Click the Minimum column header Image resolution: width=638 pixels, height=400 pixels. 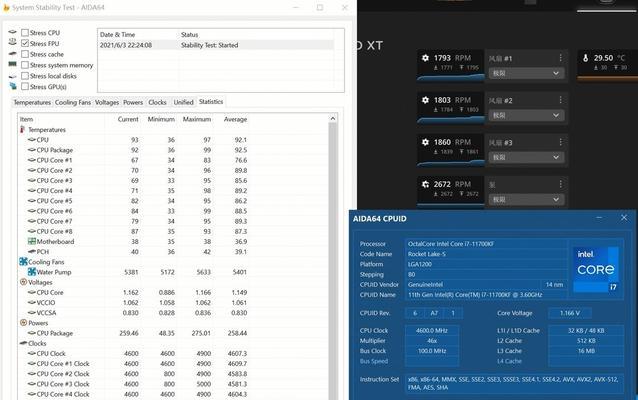click(x=159, y=119)
